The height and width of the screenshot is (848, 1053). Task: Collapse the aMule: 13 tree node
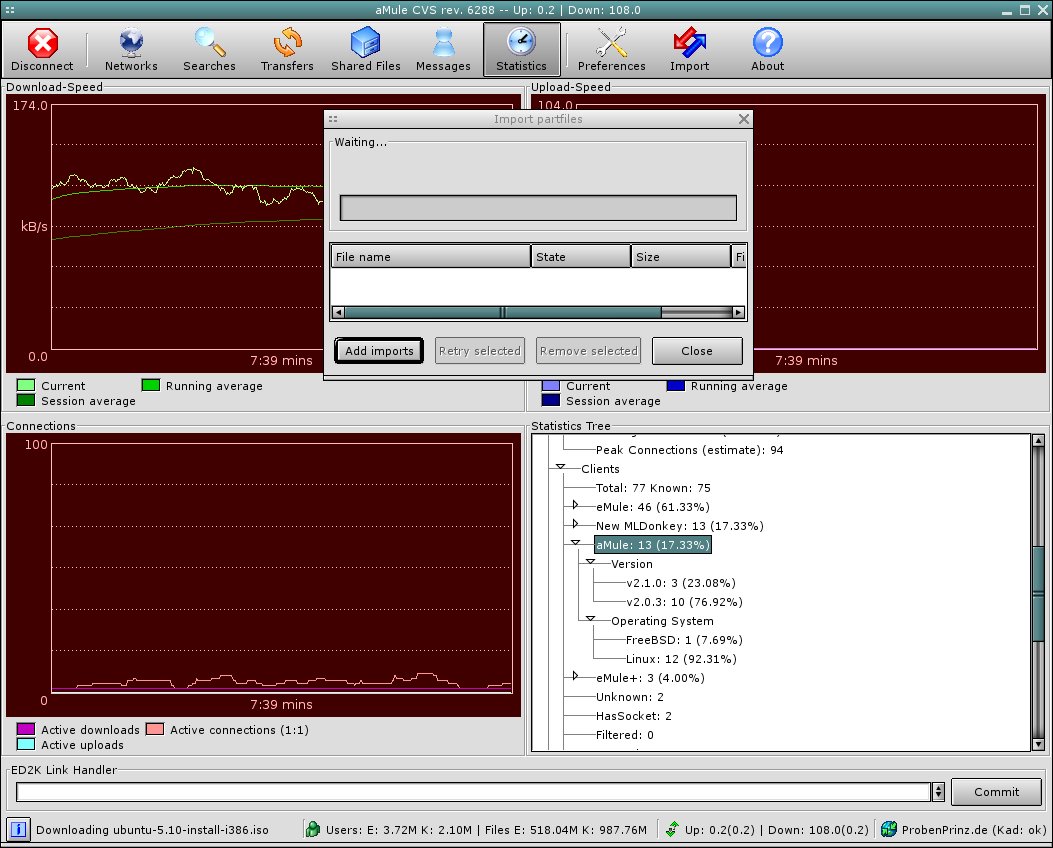[x=576, y=543]
